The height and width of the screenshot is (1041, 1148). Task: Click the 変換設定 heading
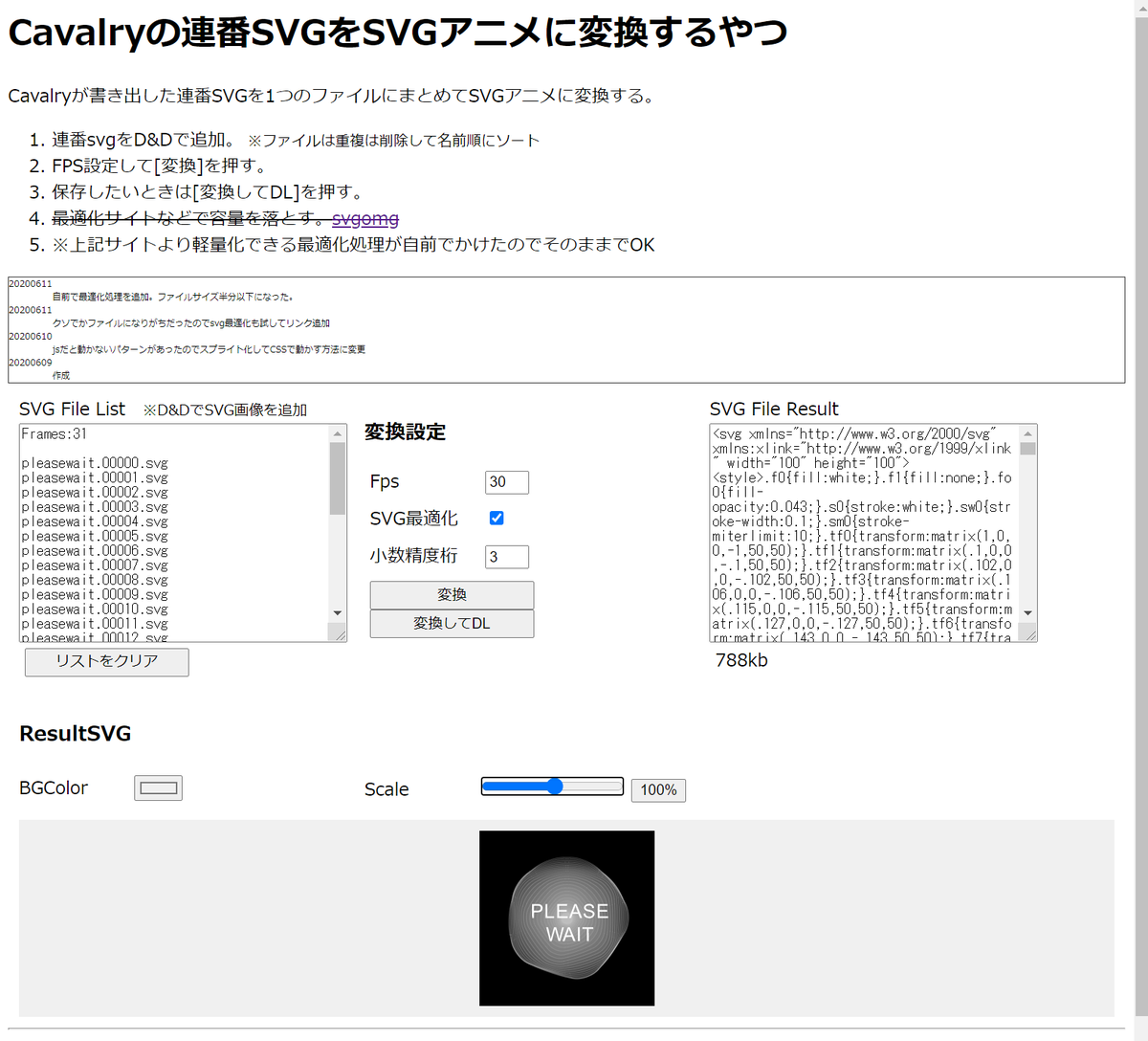(x=406, y=432)
